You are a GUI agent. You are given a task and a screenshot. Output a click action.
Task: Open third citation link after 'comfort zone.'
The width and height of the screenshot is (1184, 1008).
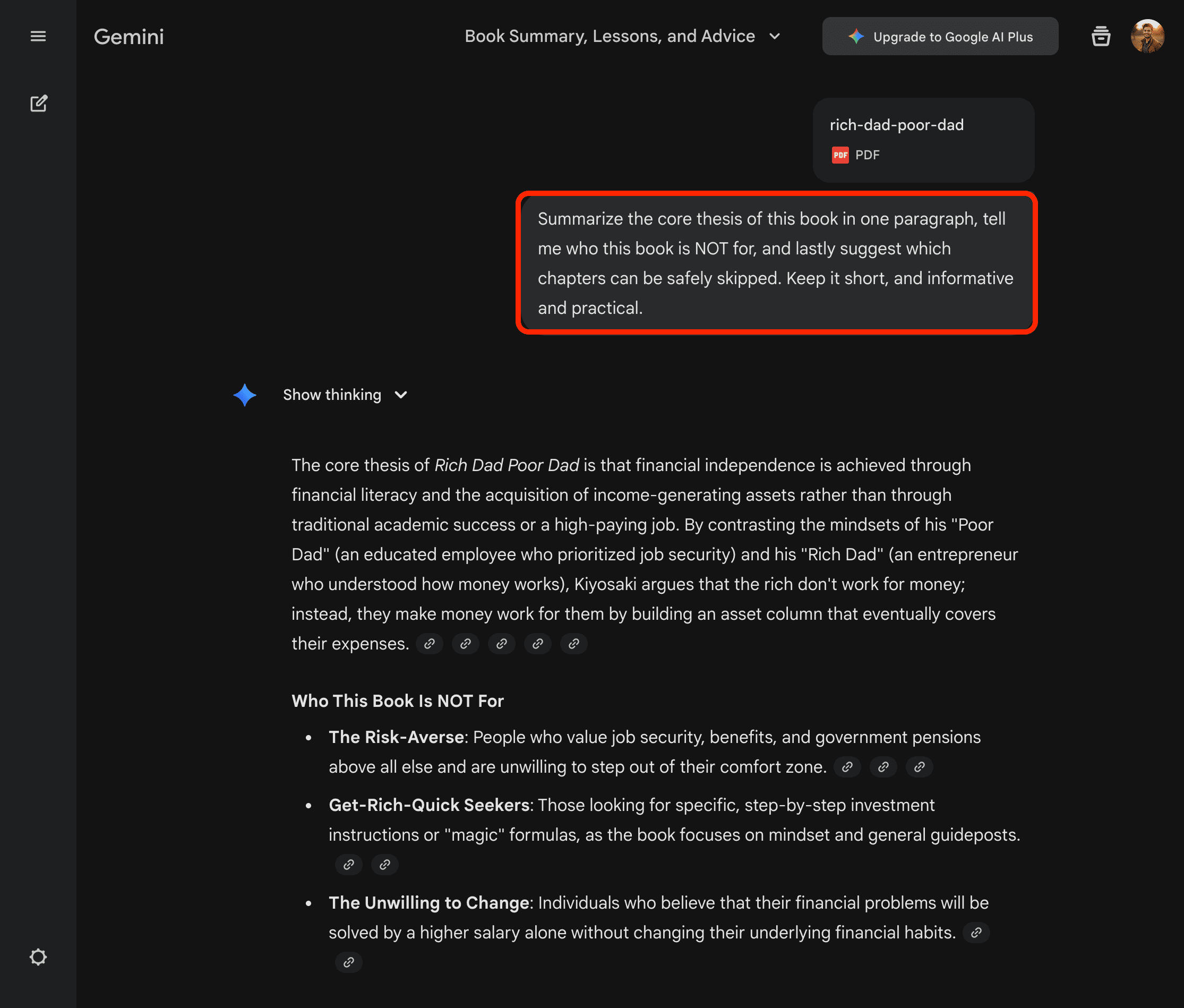tap(919, 767)
